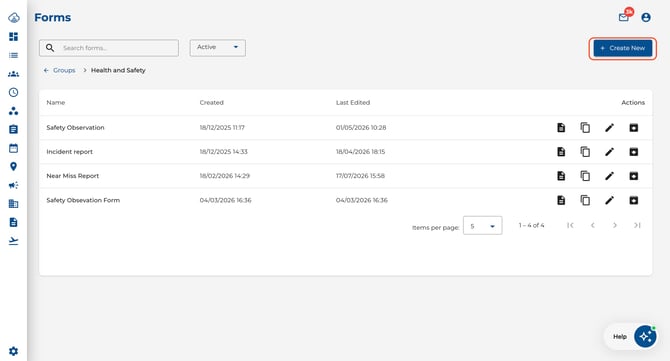Image resolution: width=670 pixels, height=361 pixels.
Task: Click the 01/05/2026 10:28 last edited date
Action: 361,127
